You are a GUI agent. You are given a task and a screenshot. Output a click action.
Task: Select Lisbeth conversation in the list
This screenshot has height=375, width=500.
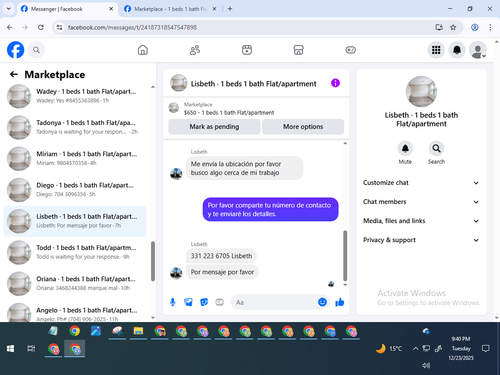75,221
